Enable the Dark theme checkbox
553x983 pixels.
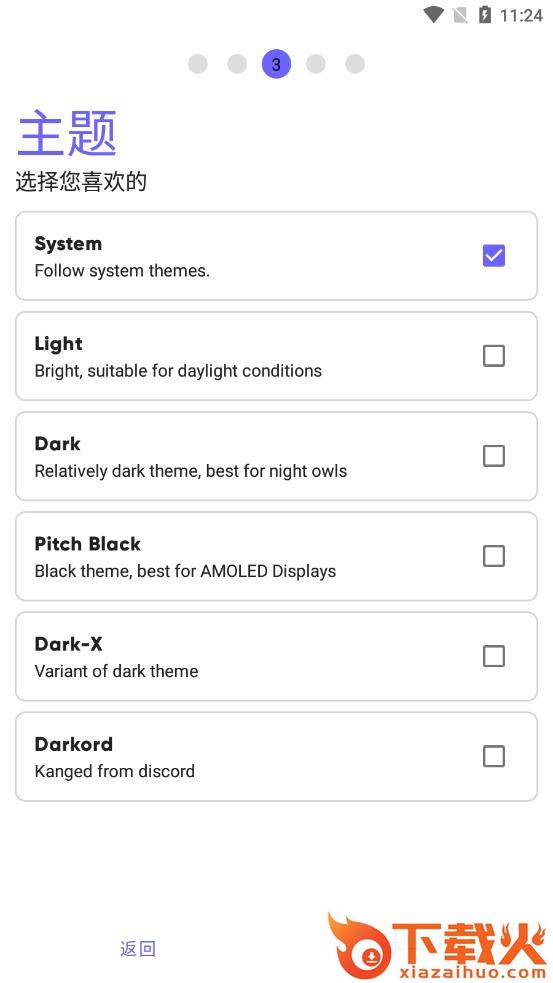(493, 456)
